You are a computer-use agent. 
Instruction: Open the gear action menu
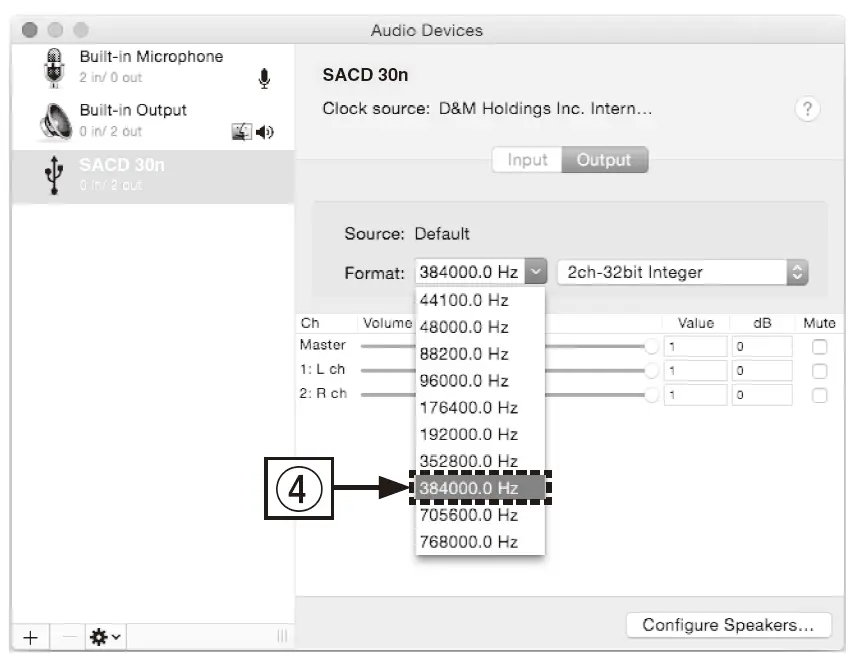[105, 637]
